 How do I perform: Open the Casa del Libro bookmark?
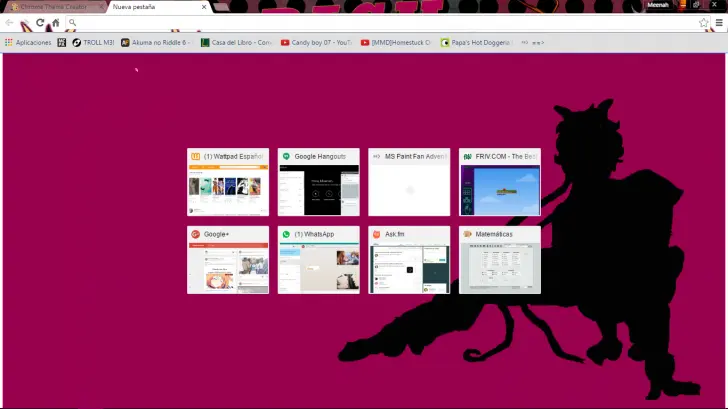tap(236, 42)
